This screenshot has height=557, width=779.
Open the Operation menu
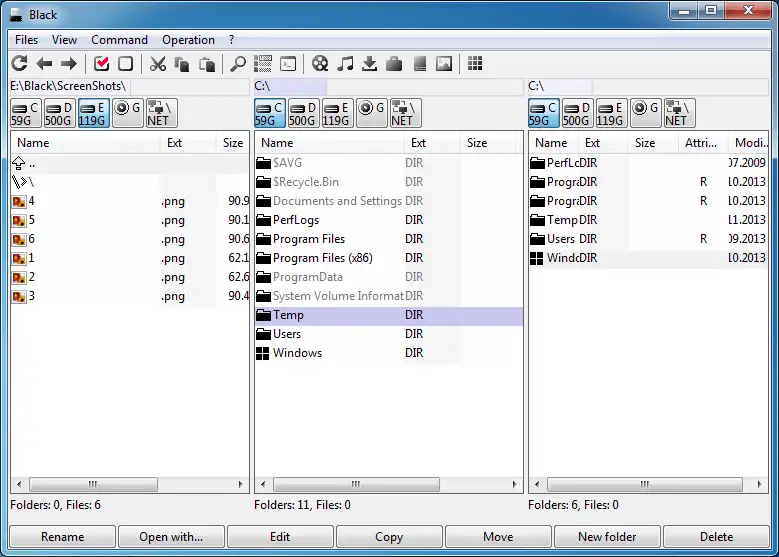coord(188,40)
